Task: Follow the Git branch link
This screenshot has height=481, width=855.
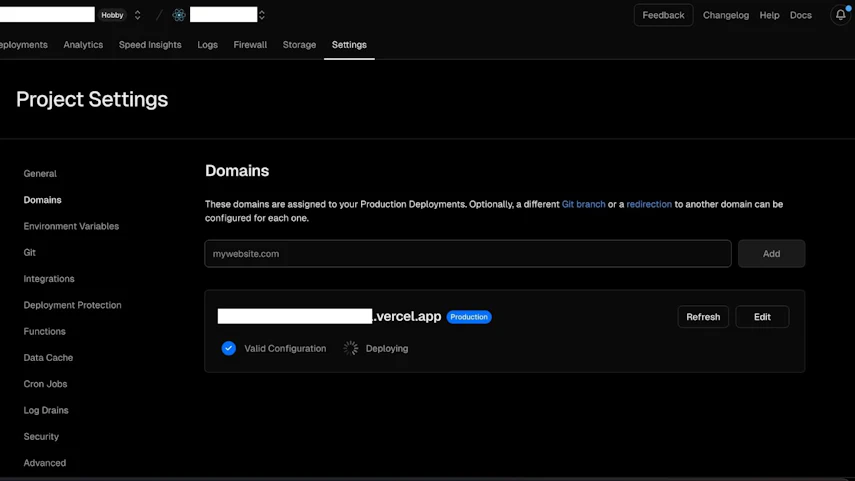Action: coord(583,204)
